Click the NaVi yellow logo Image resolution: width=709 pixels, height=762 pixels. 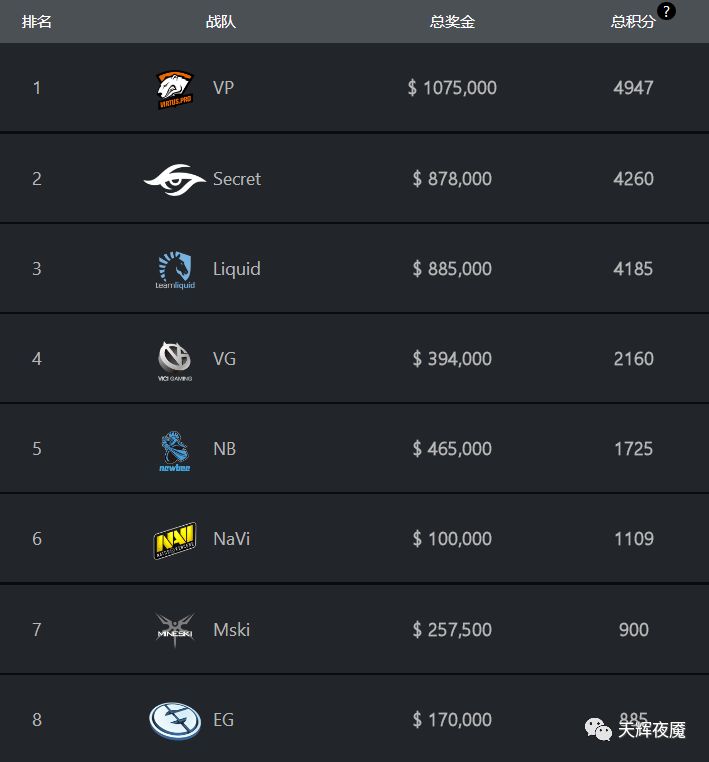(x=175, y=540)
